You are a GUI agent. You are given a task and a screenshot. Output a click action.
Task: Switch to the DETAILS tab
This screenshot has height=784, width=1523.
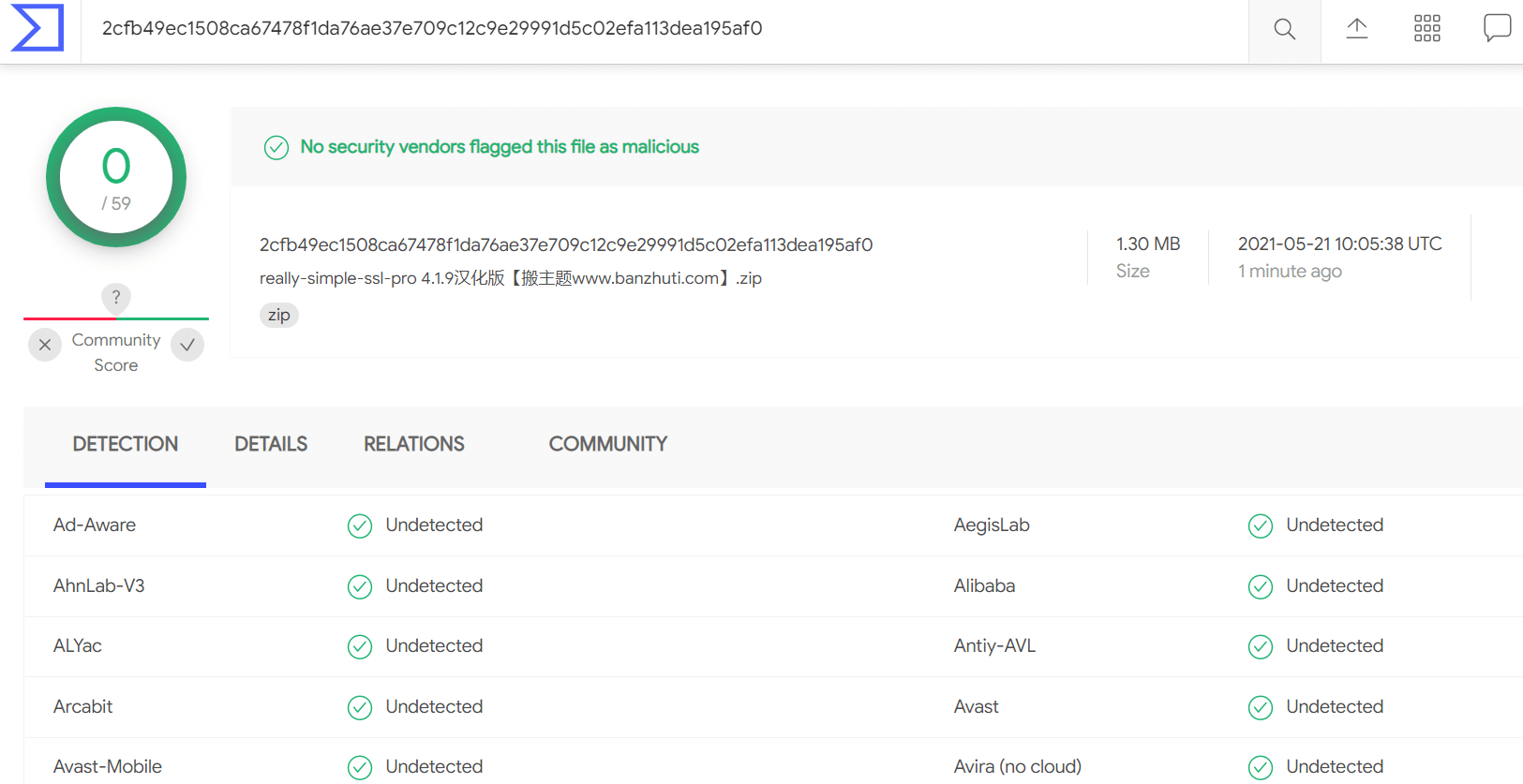coord(271,444)
